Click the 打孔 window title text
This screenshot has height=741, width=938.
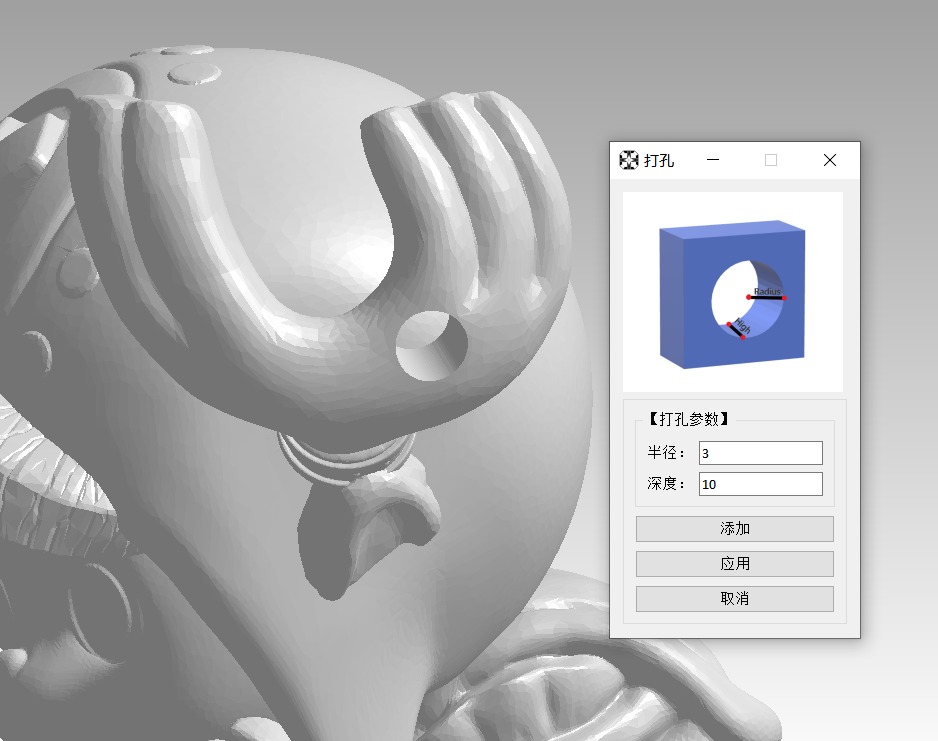point(659,160)
